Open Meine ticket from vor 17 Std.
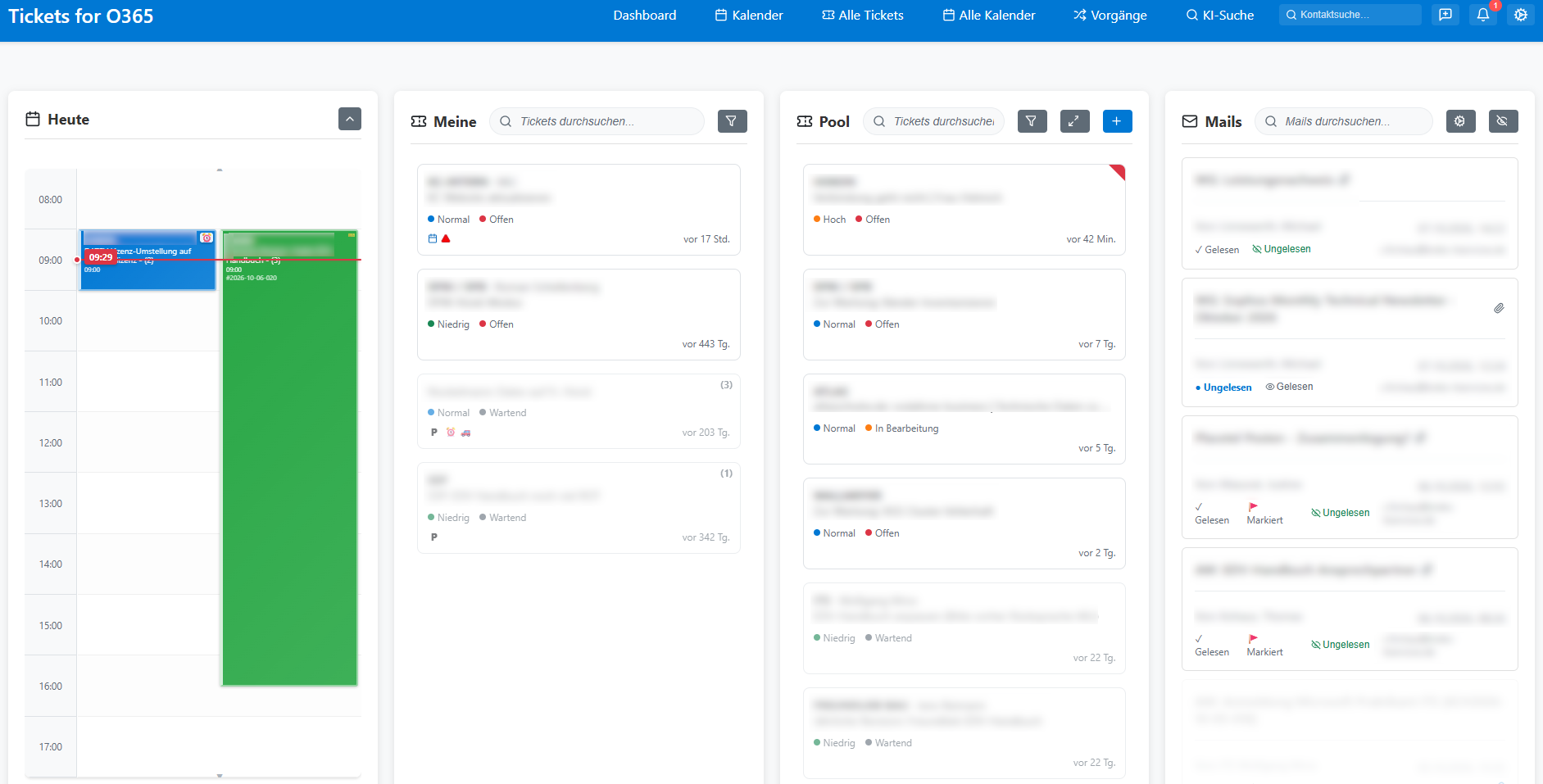The height and width of the screenshot is (784, 1543). 579,210
